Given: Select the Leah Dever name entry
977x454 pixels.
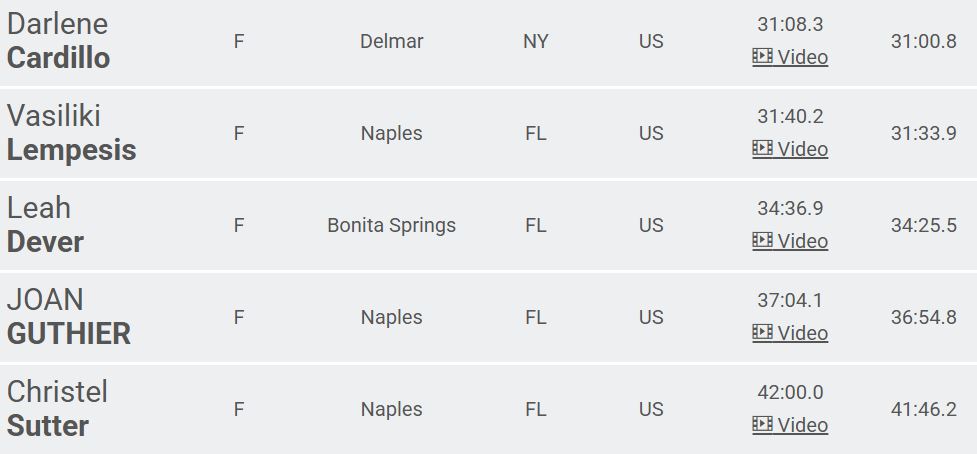Looking at the screenshot, I should (x=45, y=225).
